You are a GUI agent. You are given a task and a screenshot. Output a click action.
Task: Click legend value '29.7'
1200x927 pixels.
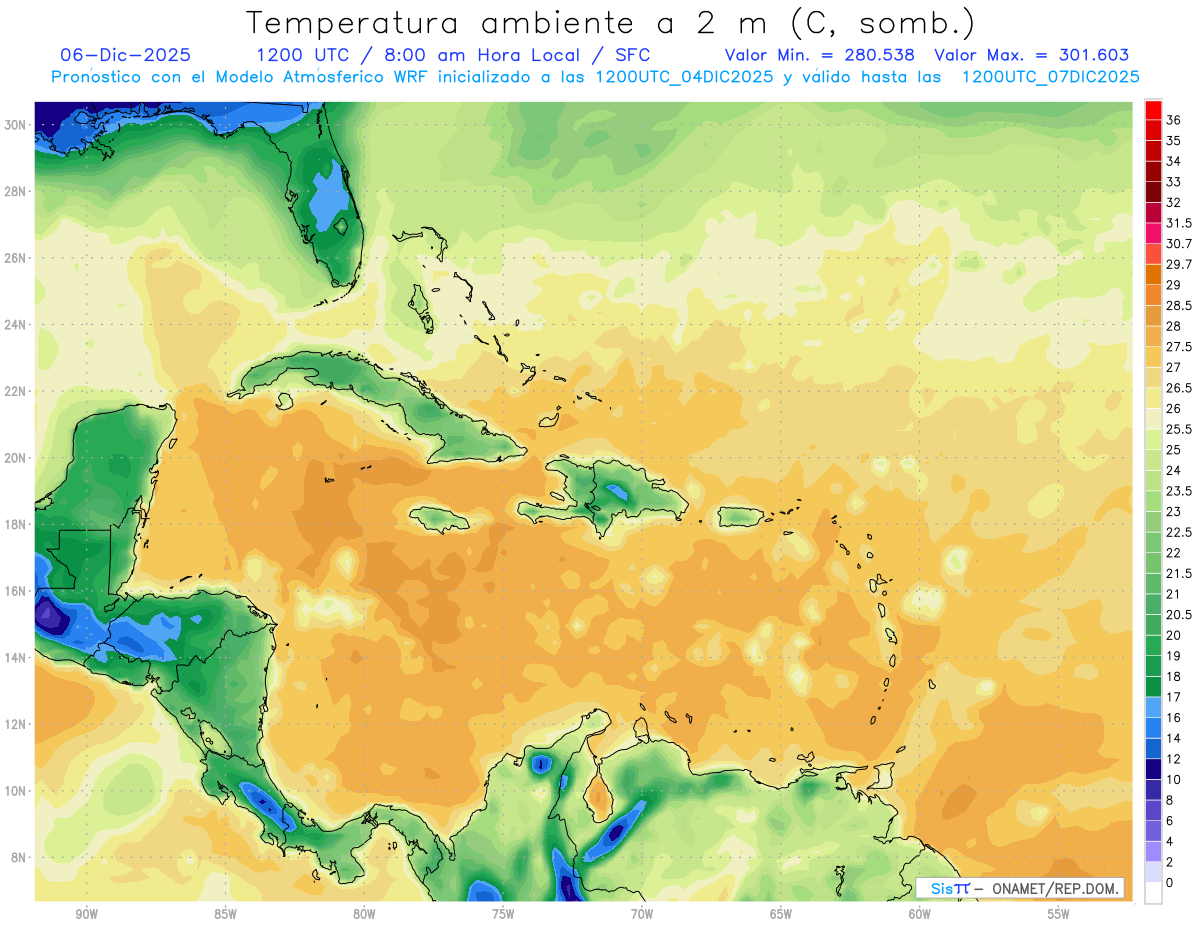click(1179, 264)
